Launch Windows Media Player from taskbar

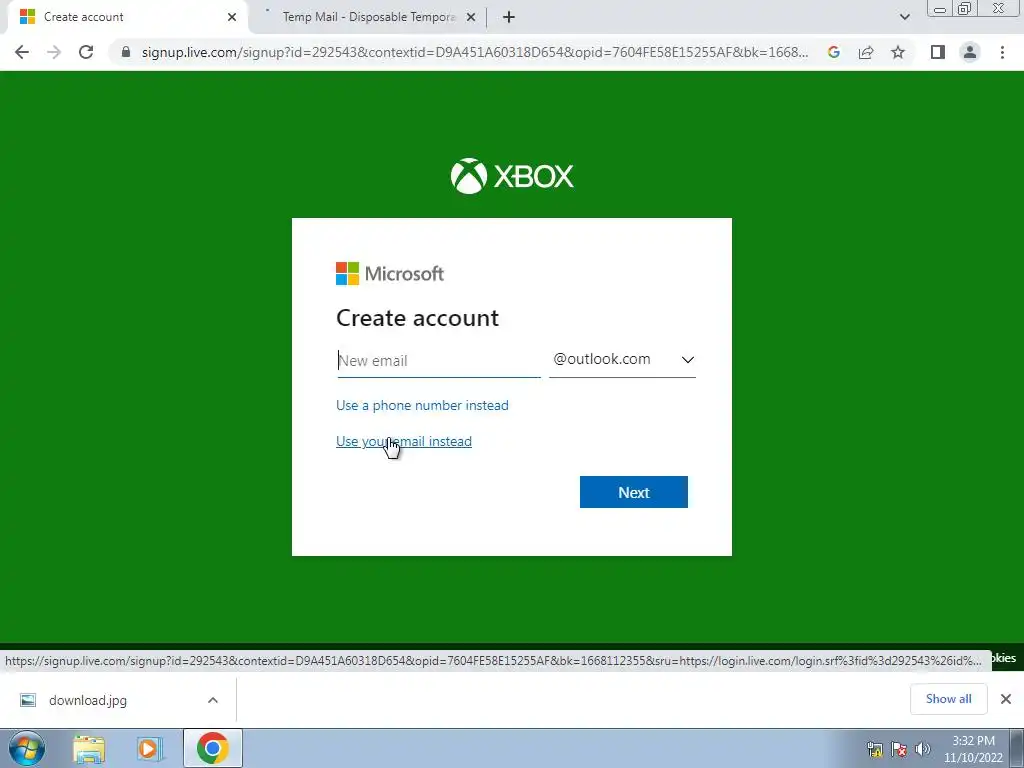click(149, 748)
